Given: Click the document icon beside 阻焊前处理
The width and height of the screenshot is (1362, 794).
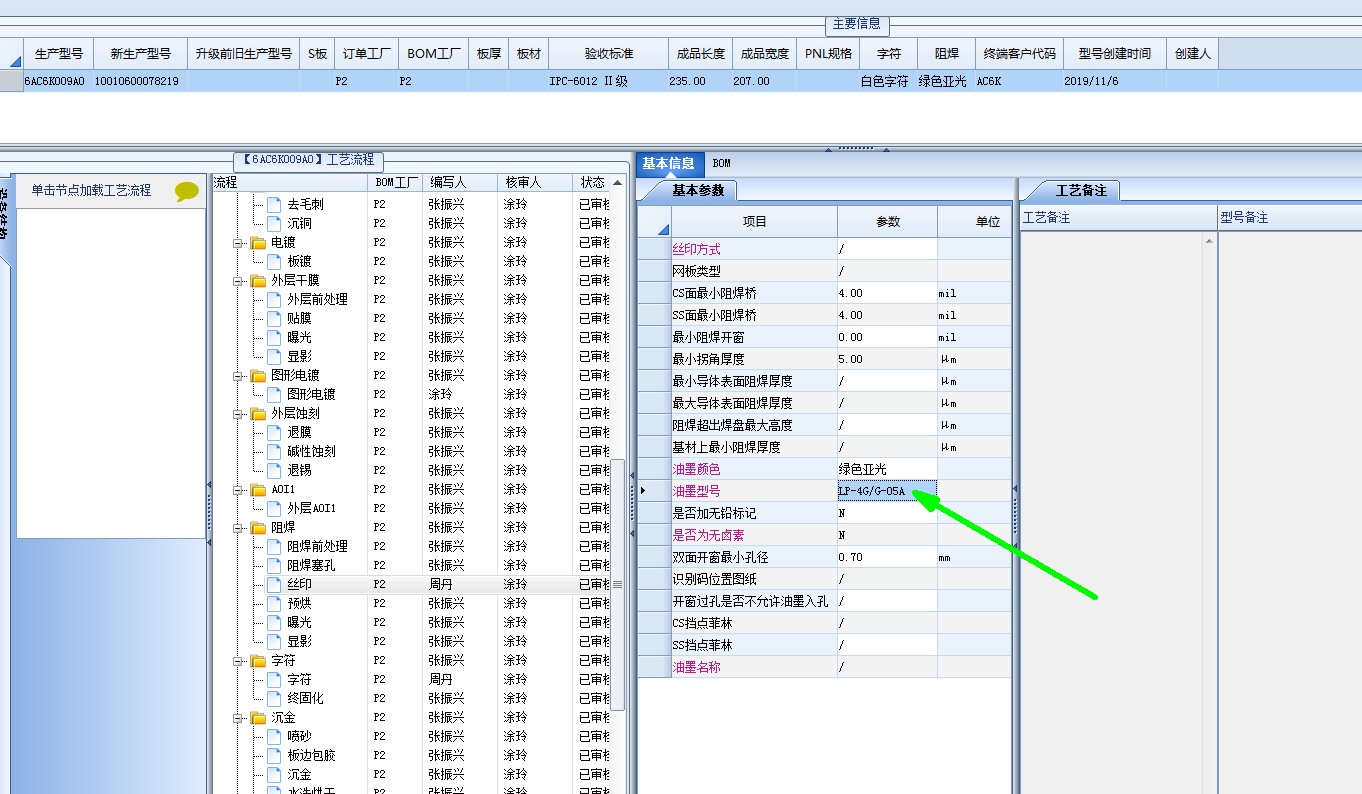Looking at the screenshot, I should (x=274, y=546).
